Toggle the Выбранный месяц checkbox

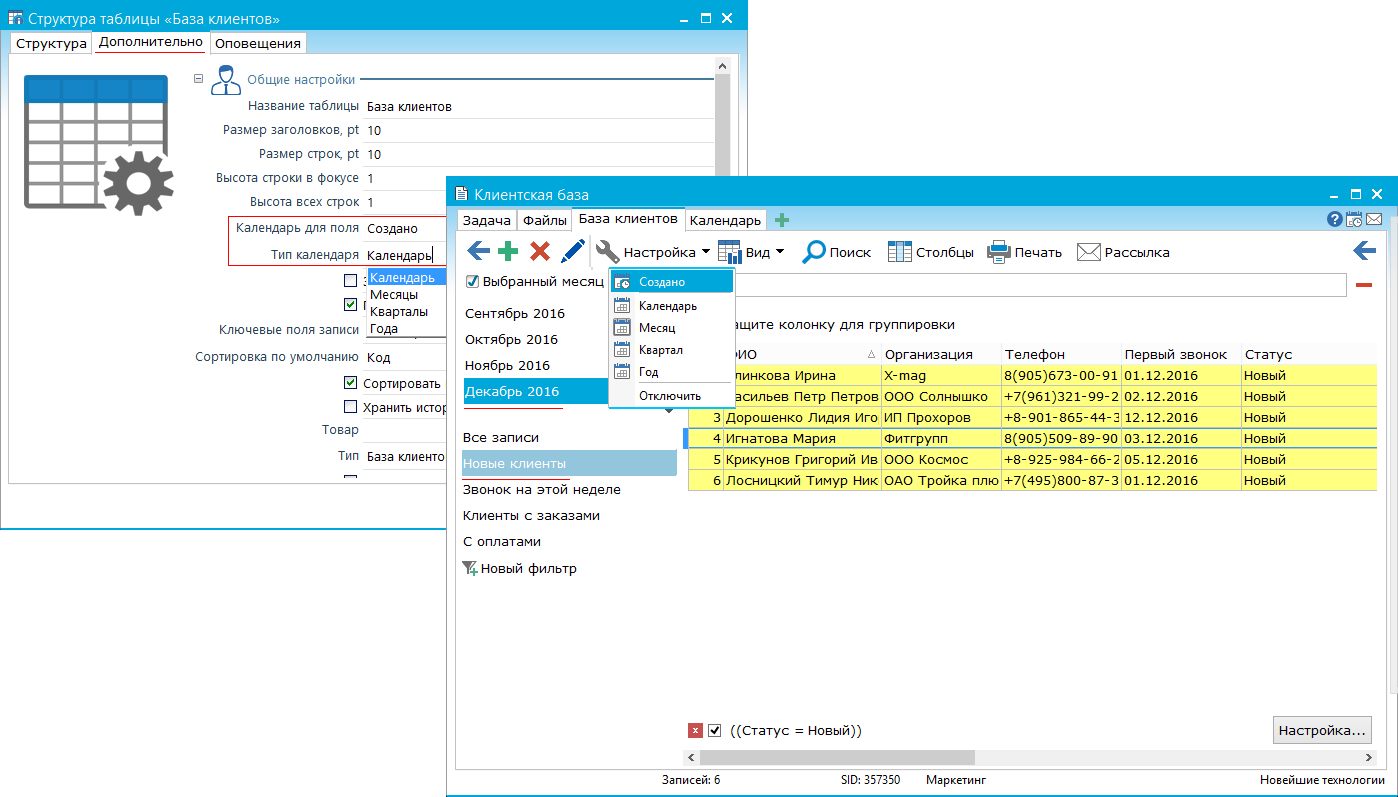pyautogui.click(x=472, y=282)
